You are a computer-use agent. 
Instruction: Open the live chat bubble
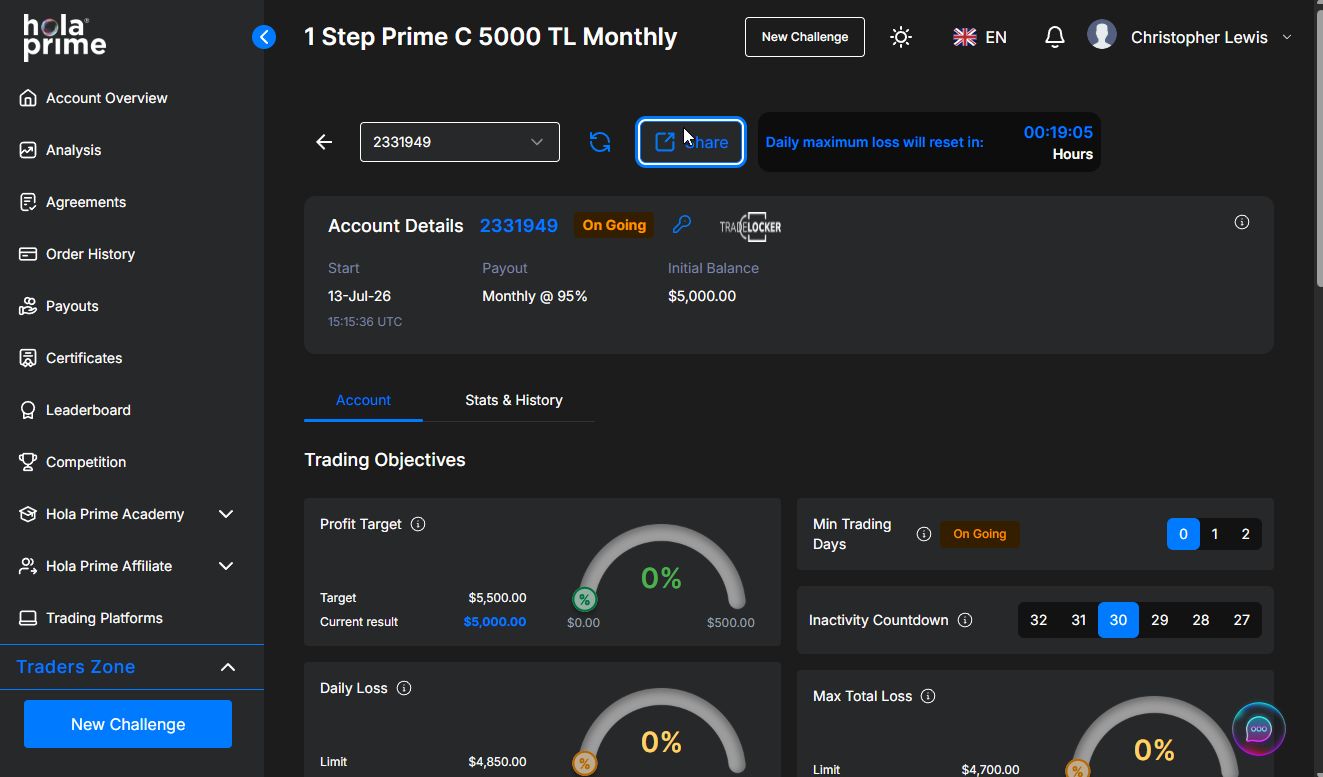tap(1258, 728)
